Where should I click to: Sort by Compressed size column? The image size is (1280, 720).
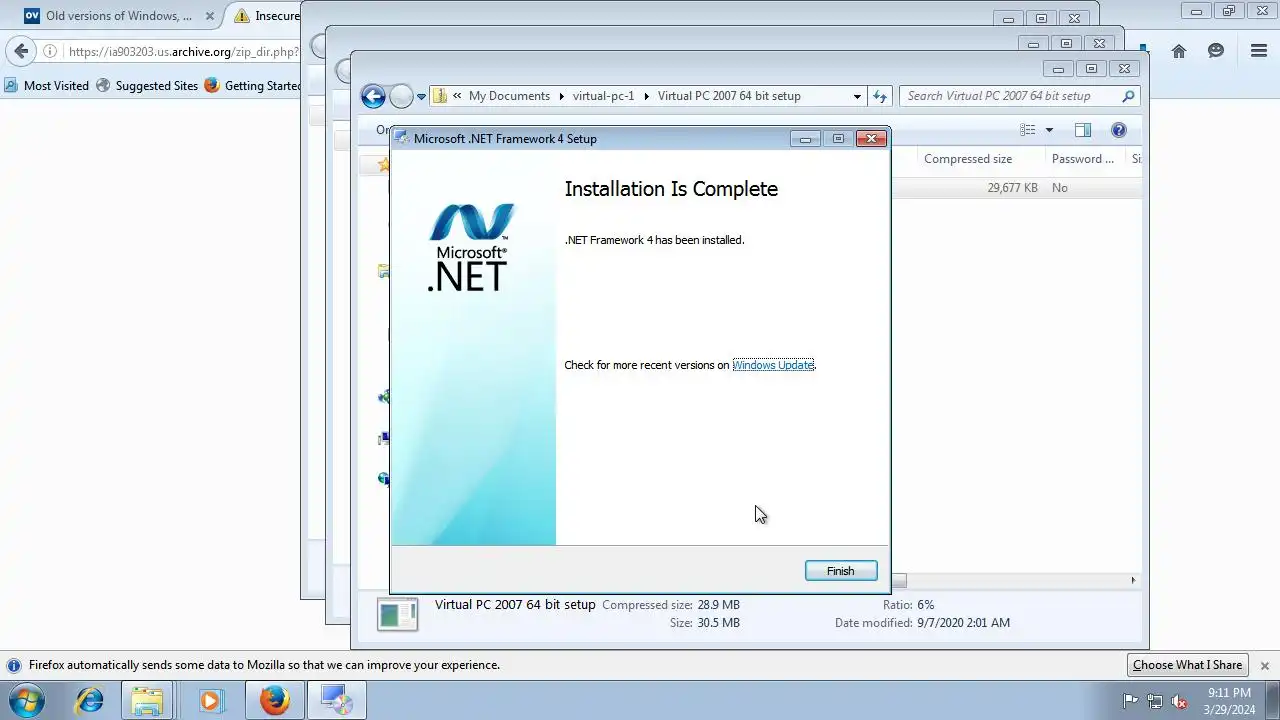tap(967, 159)
